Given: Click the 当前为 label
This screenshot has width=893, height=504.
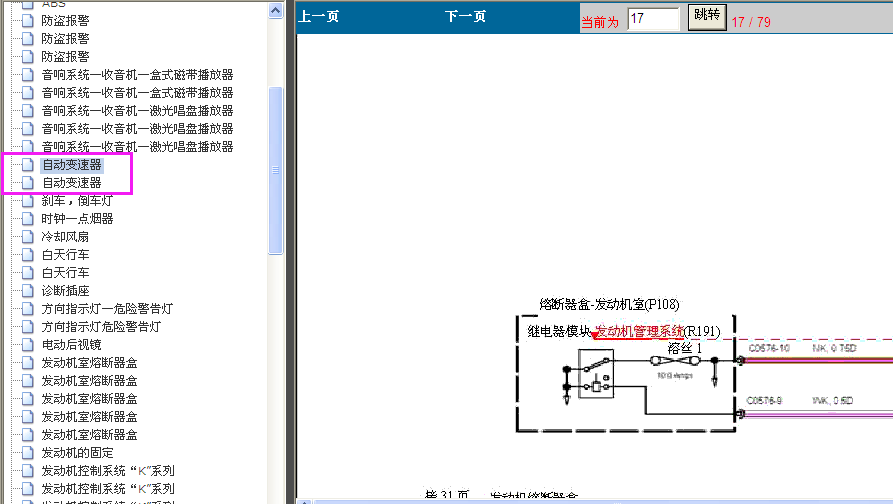Looking at the screenshot, I should pos(600,22).
